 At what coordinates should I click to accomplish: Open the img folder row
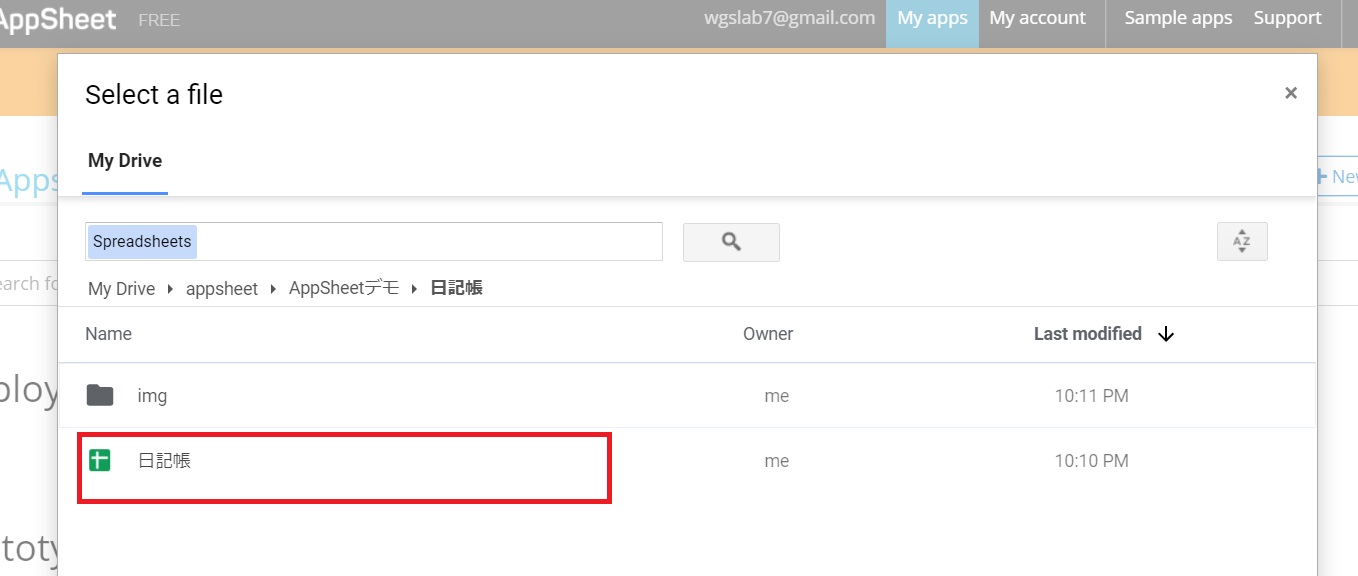pos(687,395)
